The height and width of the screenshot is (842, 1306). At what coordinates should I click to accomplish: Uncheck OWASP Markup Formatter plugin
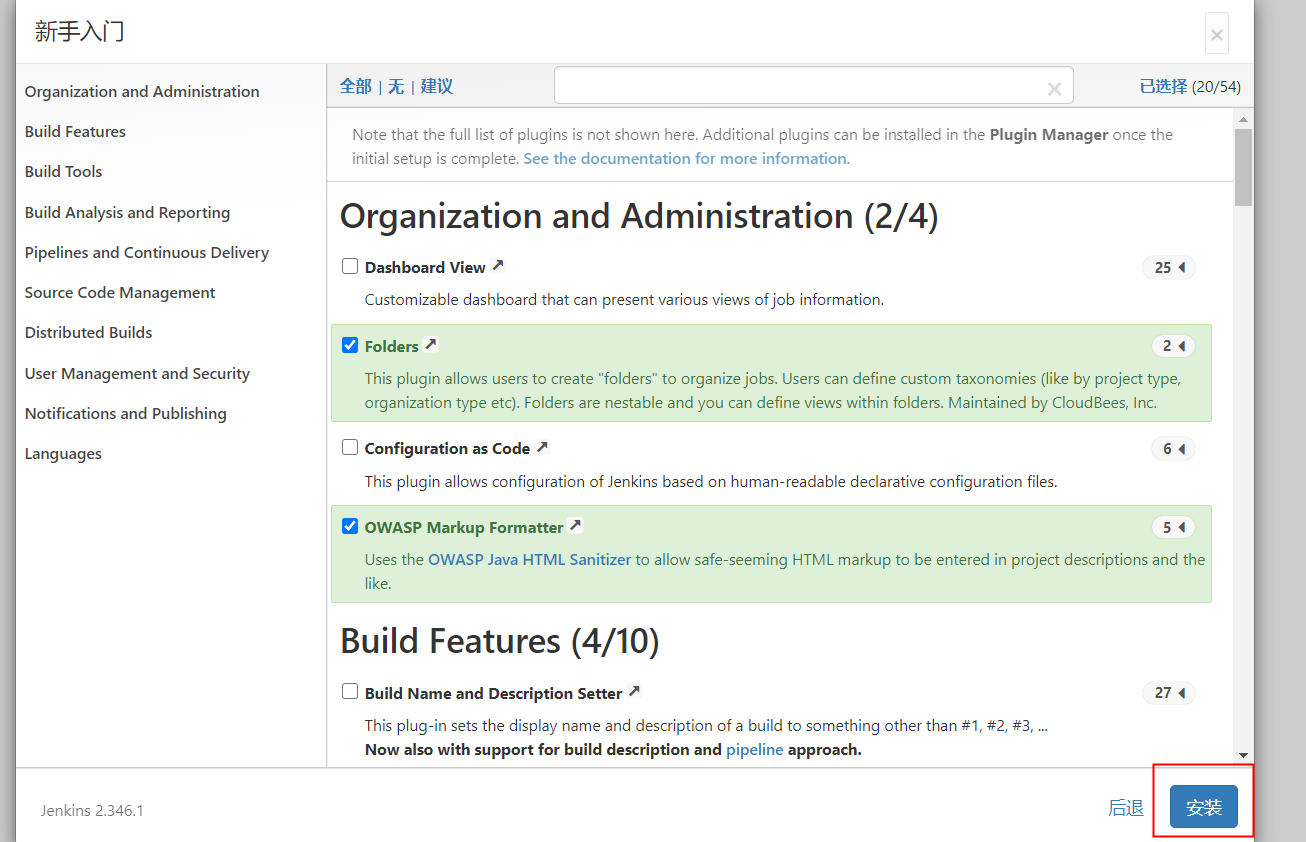(350, 526)
